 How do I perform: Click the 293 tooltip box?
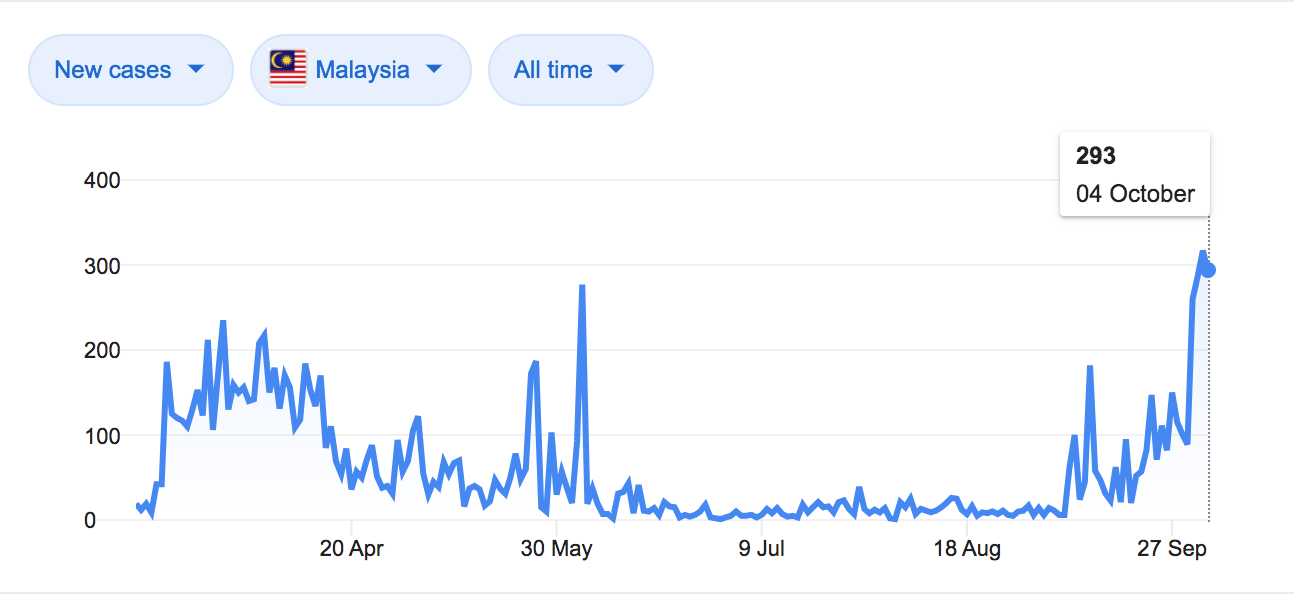(x=1135, y=174)
